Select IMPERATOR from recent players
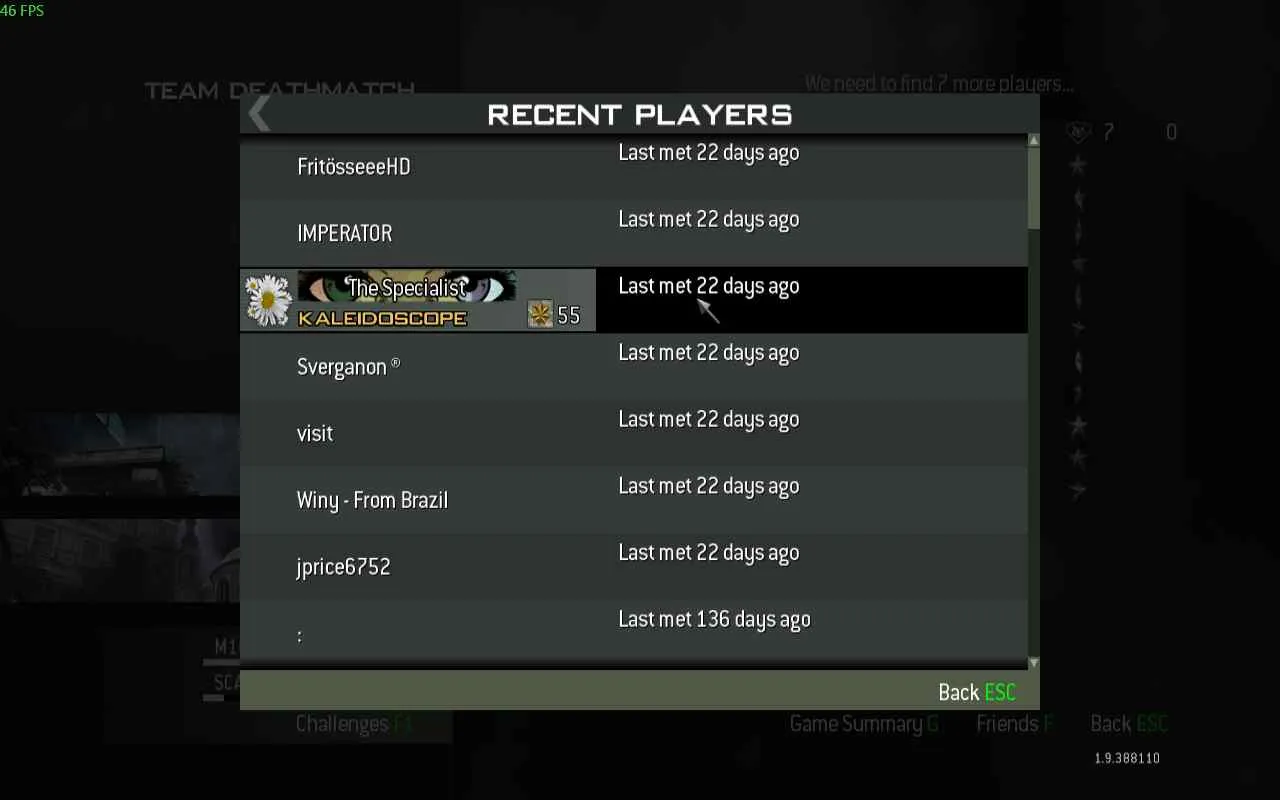Viewport: 1280px width, 800px height. click(x=633, y=233)
